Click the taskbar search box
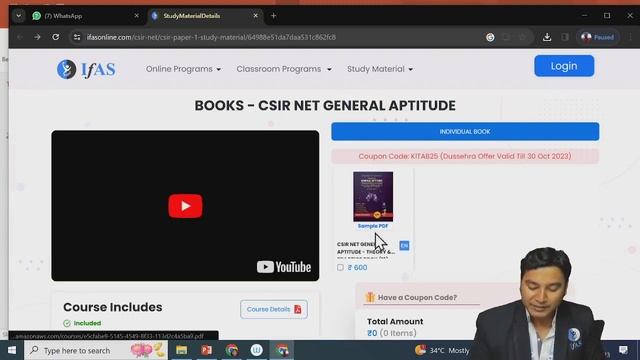The height and width of the screenshot is (360, 640). (x=96, y=350)
